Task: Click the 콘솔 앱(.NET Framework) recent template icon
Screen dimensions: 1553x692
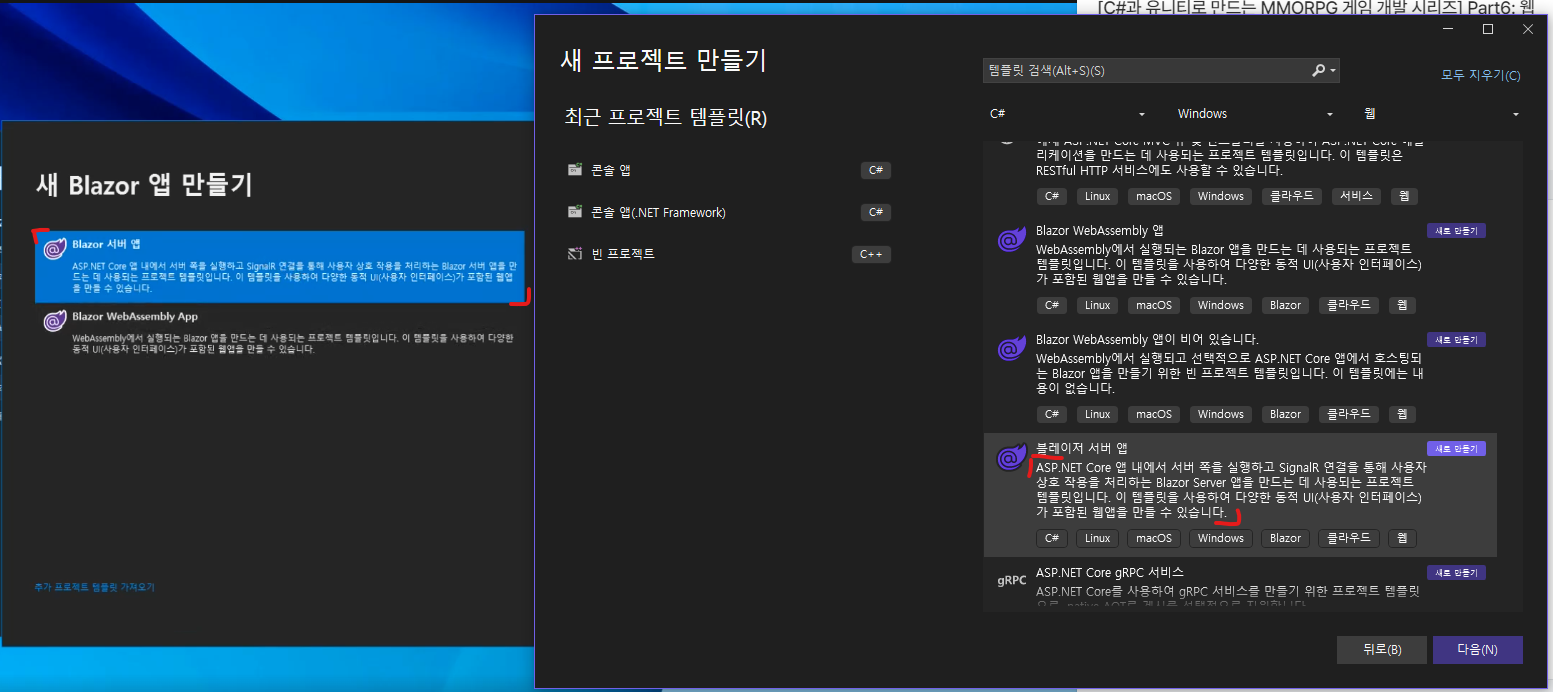Action: pyautogui.click(x=575, y=212)
